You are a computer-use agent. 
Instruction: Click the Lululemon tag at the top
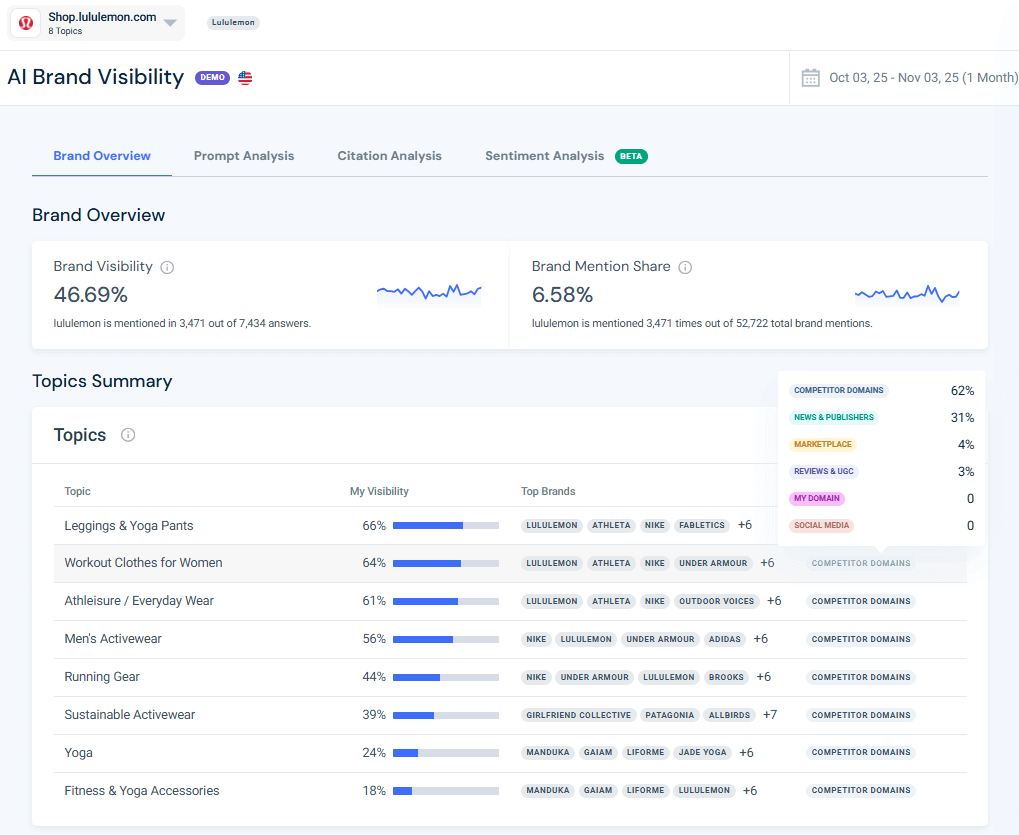point(233,22)
